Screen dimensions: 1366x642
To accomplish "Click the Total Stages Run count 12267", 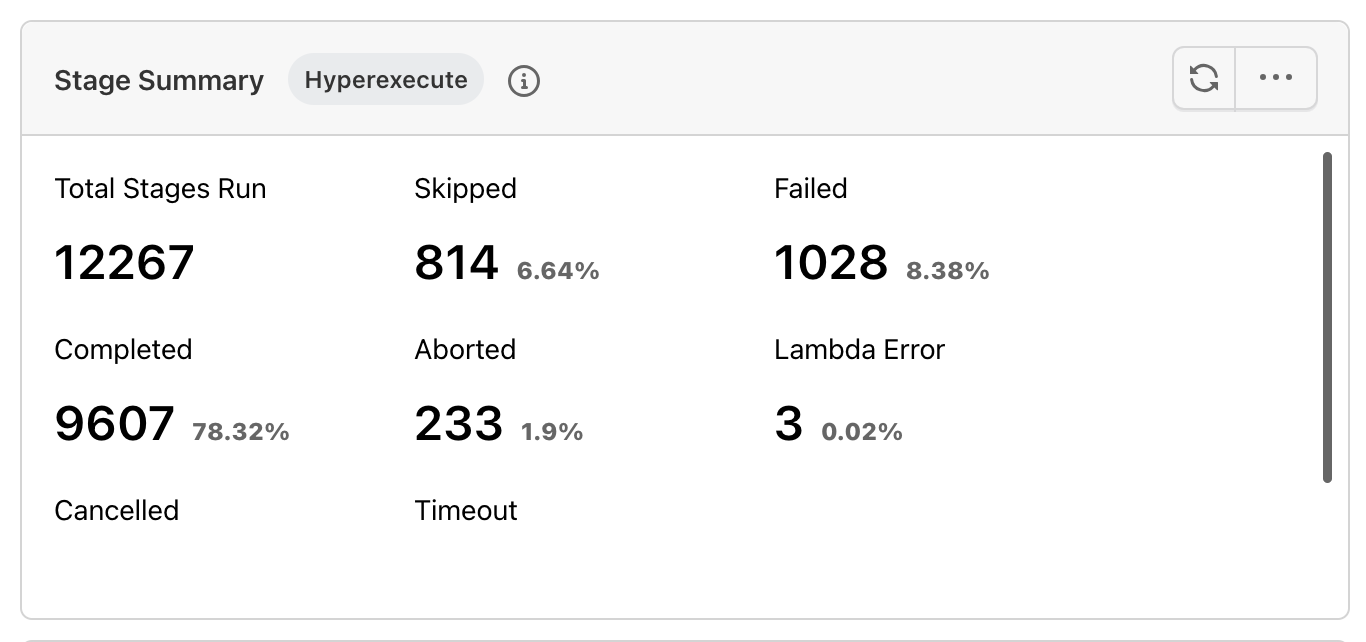I will pos(124,263).
